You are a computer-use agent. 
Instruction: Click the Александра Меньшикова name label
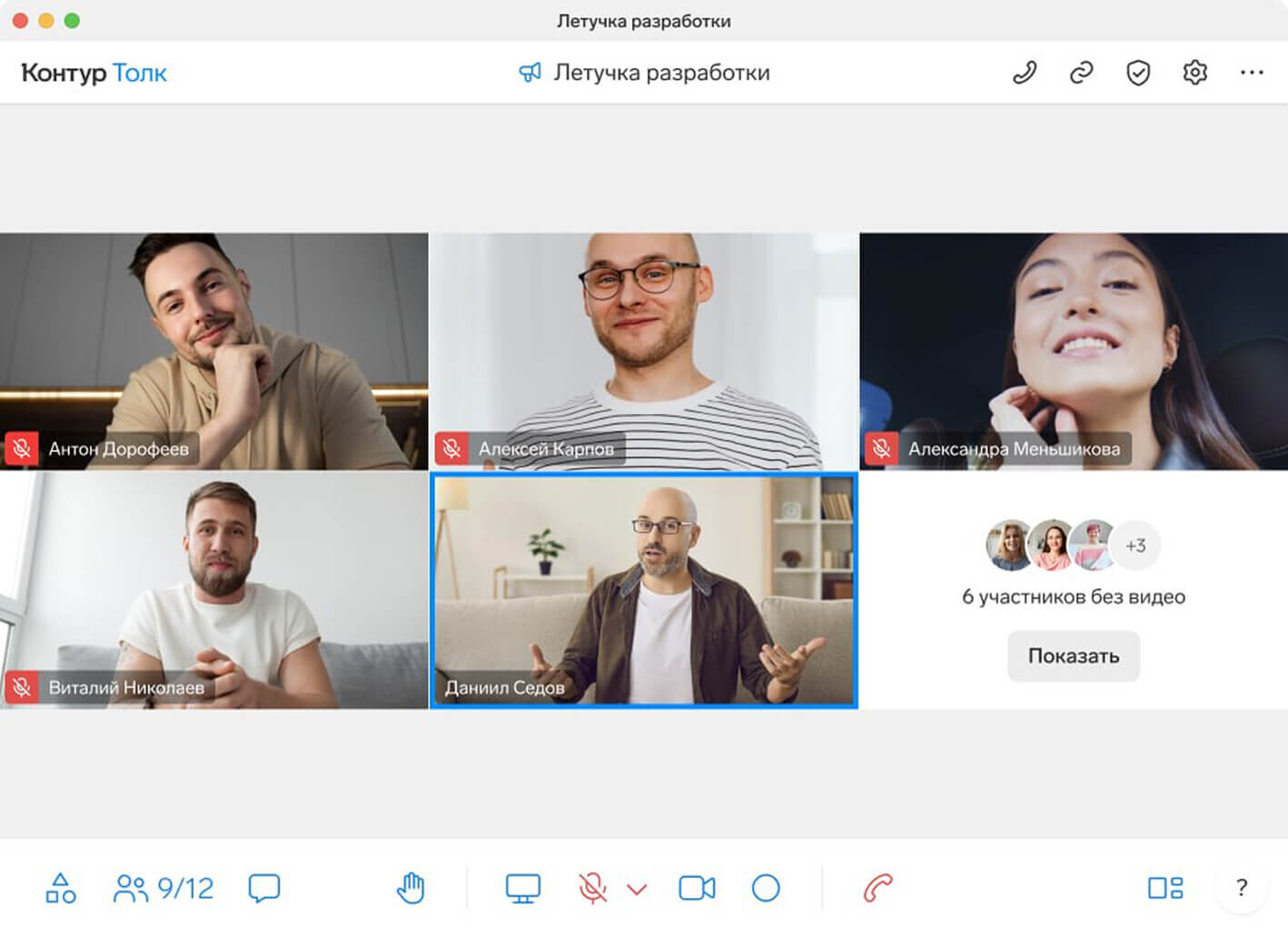click(x=1015, y=449)
